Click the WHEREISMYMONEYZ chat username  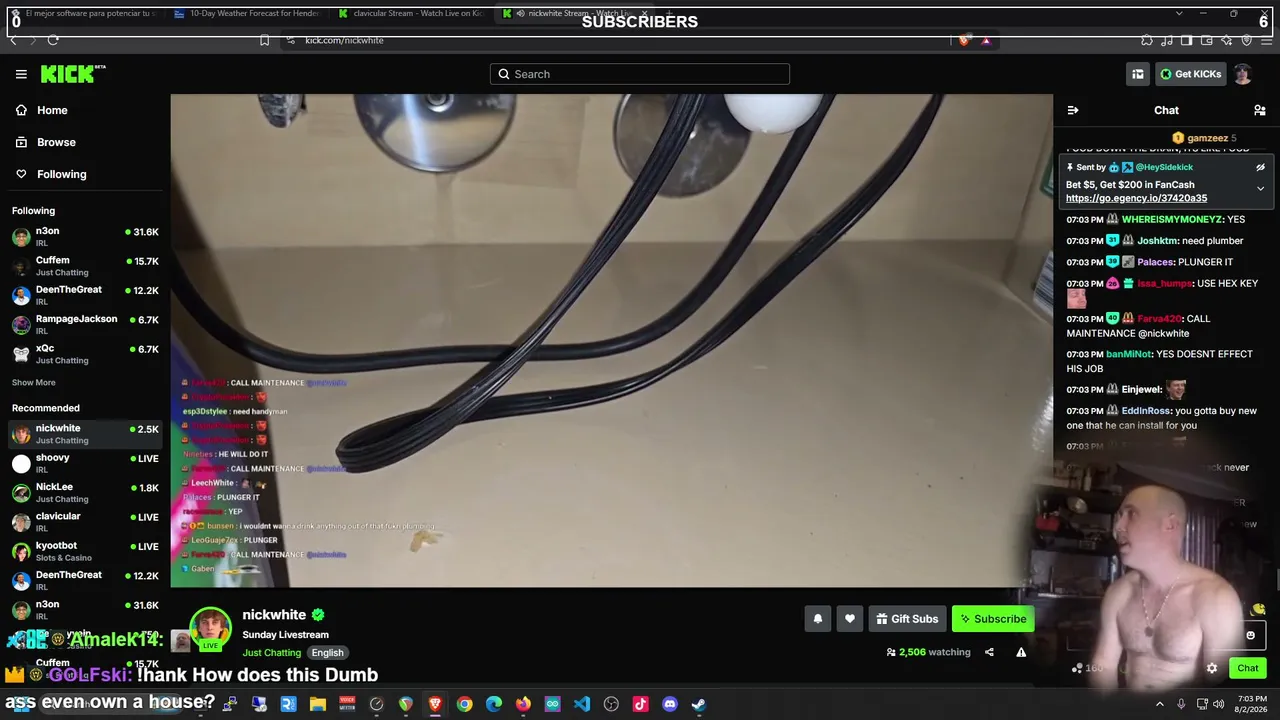1172,219
